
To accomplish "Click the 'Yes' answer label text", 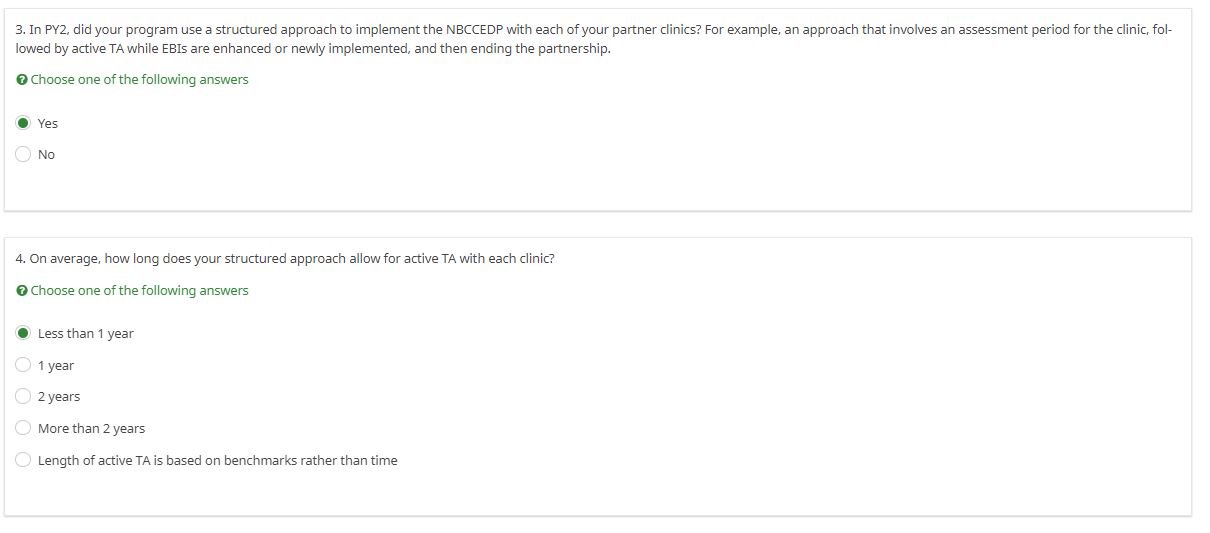I will pyautogui.click(x=48, y=123).
